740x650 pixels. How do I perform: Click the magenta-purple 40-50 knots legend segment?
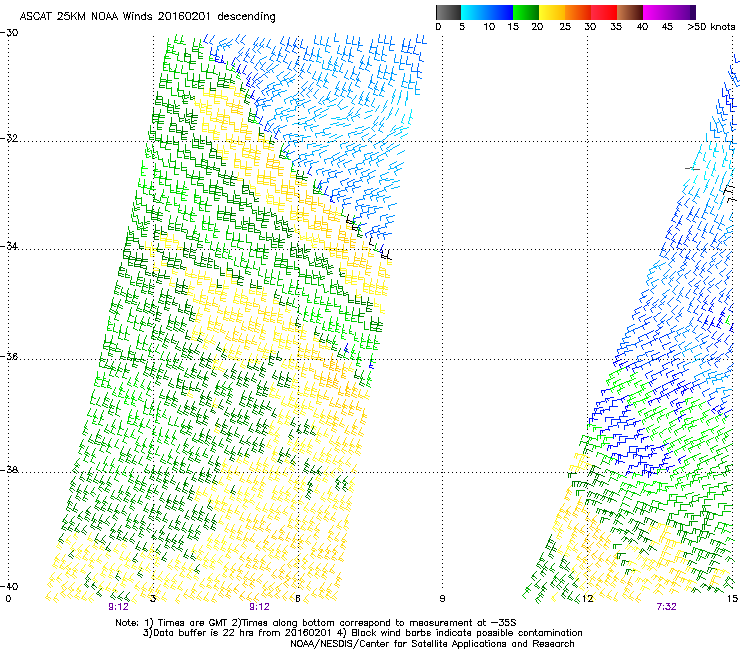(669, 12)
